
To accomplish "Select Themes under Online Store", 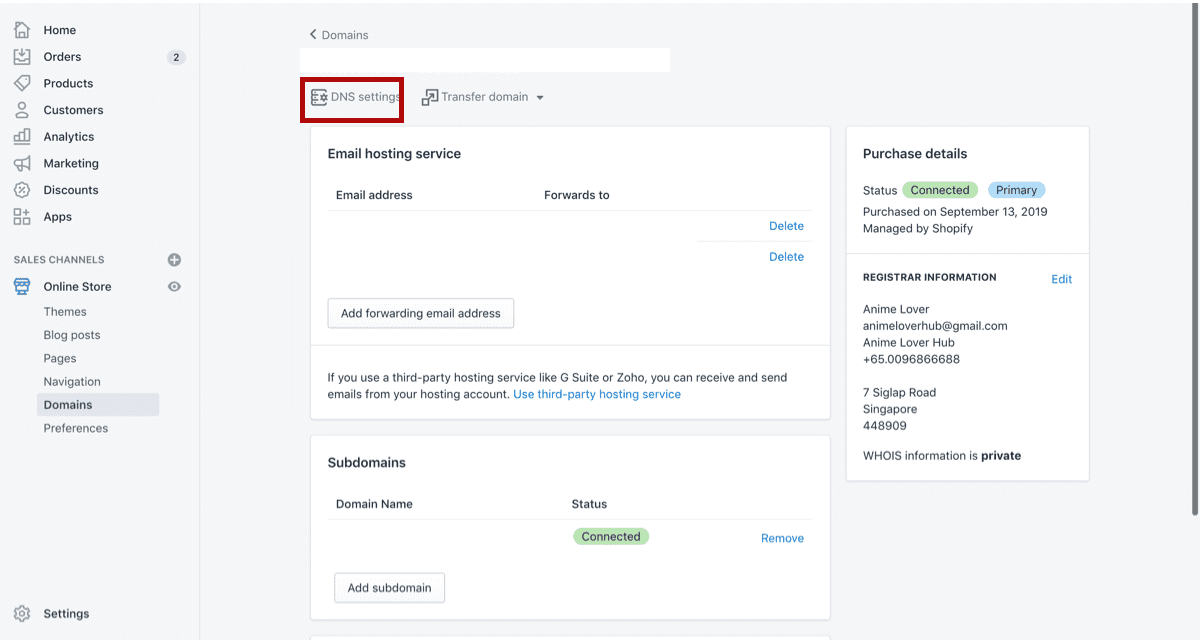I will (x=65, y=312).
